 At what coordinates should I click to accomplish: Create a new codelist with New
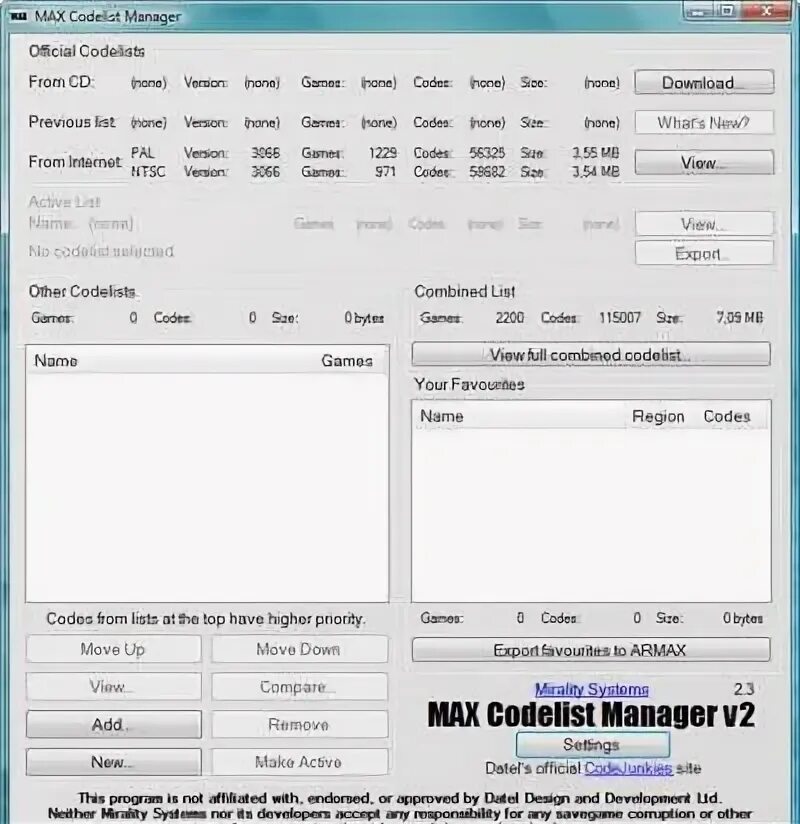pyautogui.click(x=114, y=762)
